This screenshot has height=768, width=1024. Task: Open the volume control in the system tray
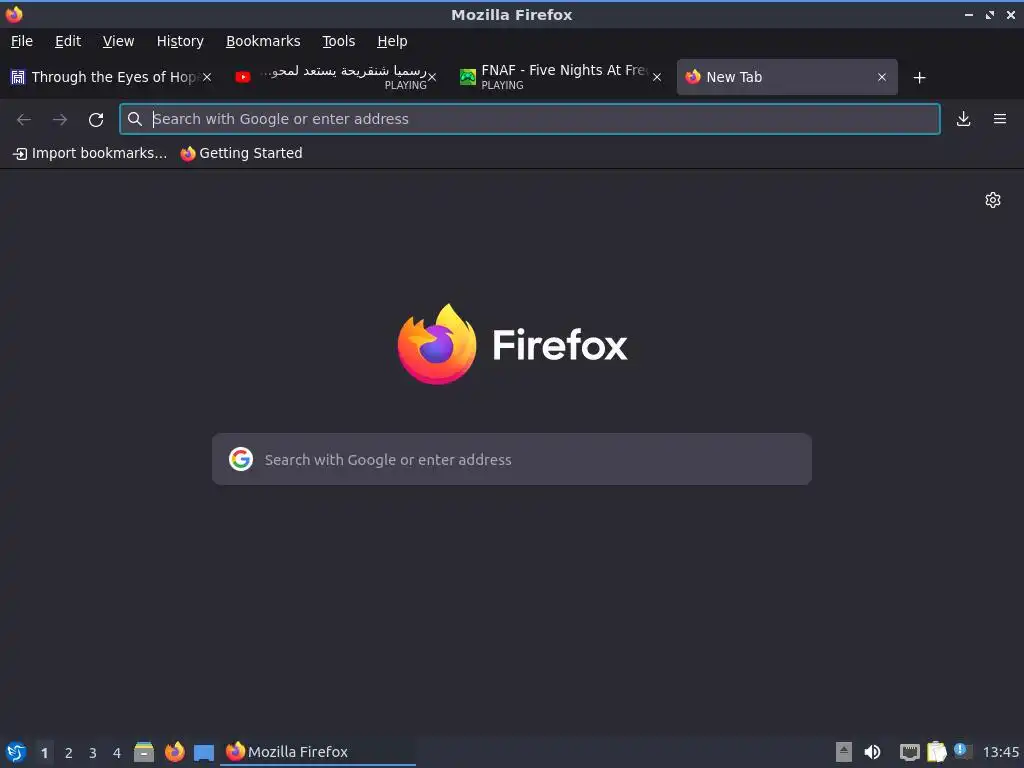pyautogui.click(x=872, y=752)
